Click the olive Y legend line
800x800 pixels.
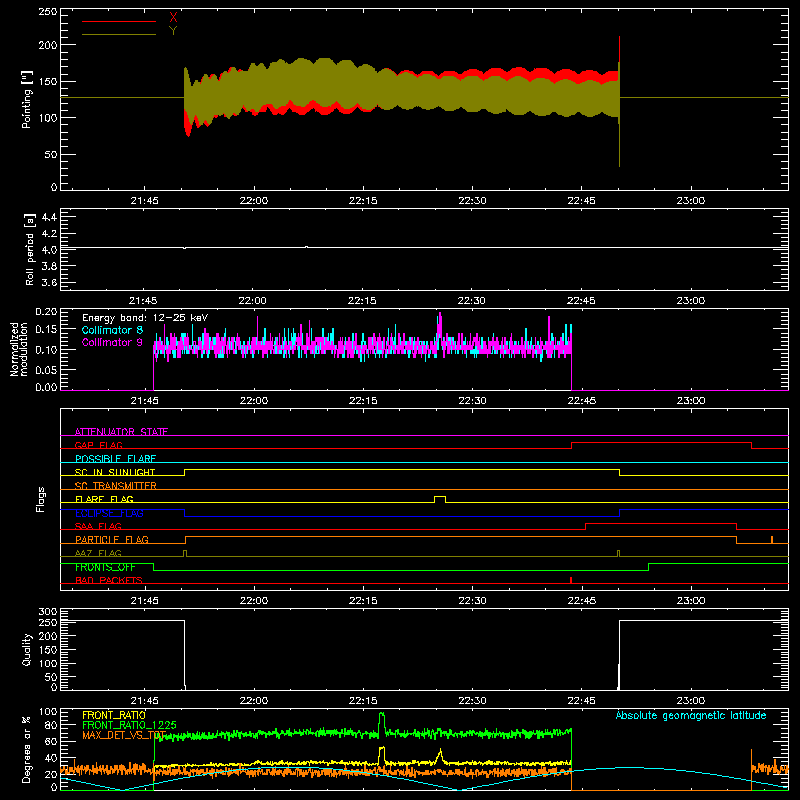(x=118, y=34)
